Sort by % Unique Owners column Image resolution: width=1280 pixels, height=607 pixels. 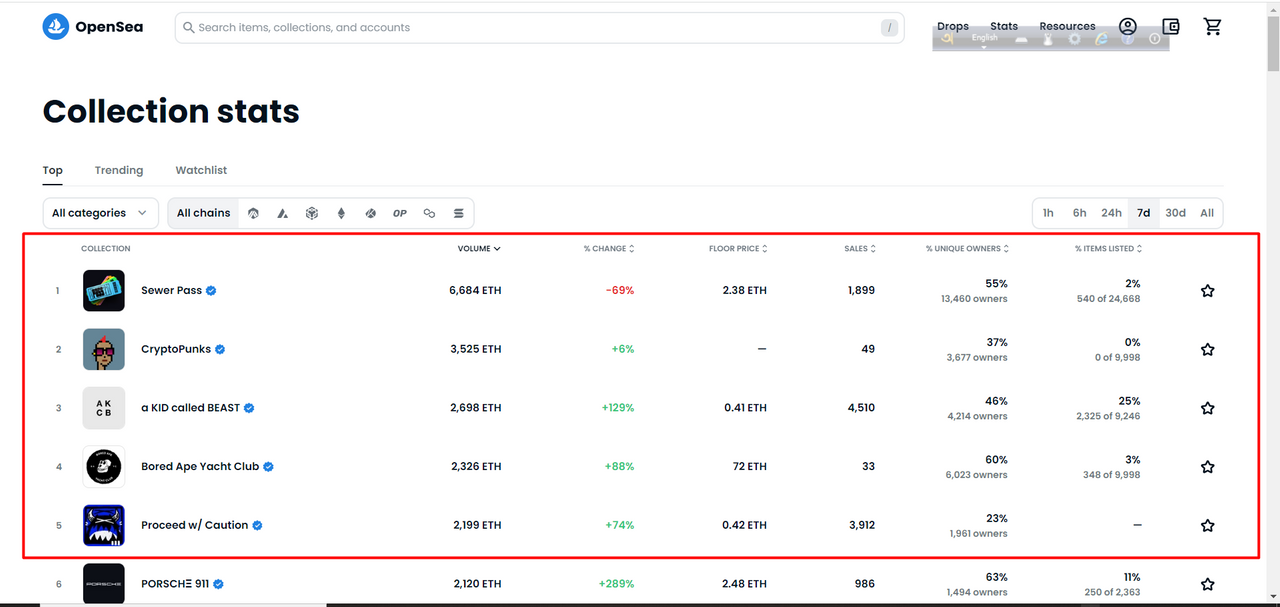[x=967, y=248]
